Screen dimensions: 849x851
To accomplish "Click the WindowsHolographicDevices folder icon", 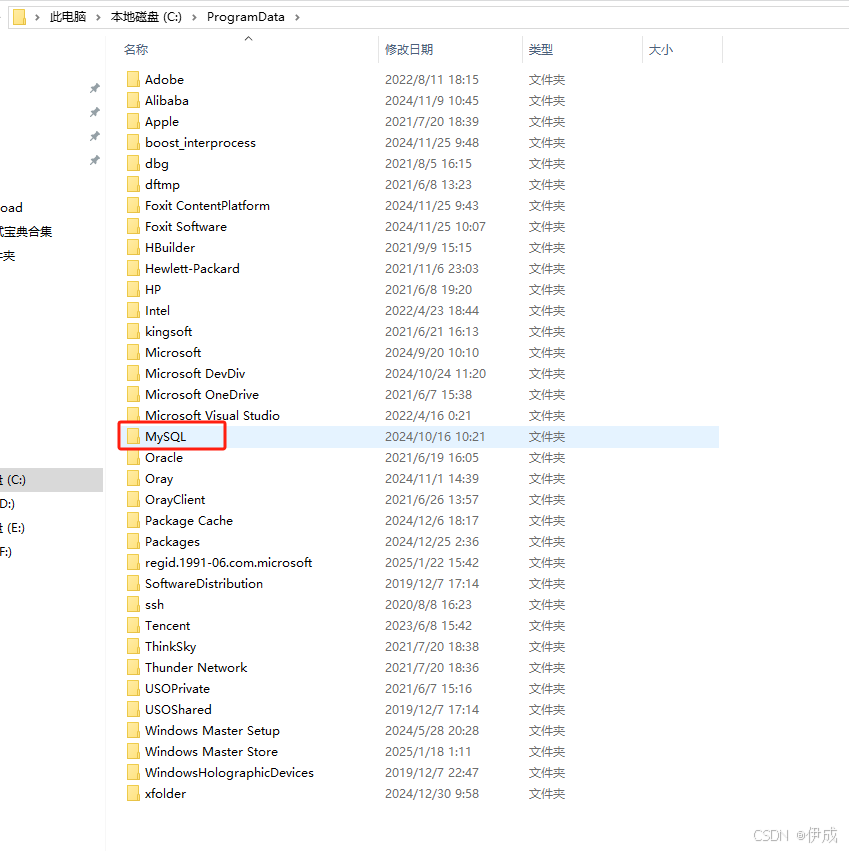I will tap(133, 772).
